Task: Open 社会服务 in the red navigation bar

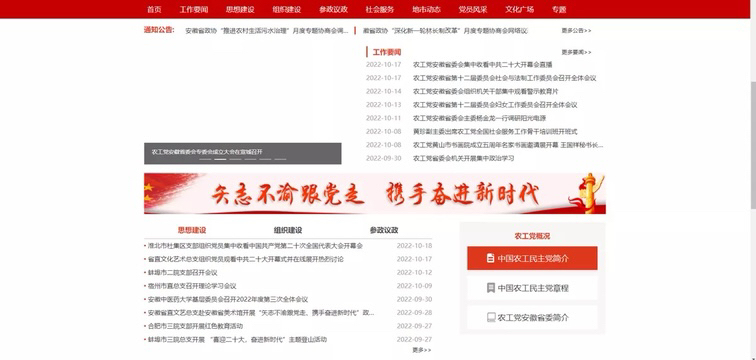Action: pyautogui.click(x=379, y=9)
